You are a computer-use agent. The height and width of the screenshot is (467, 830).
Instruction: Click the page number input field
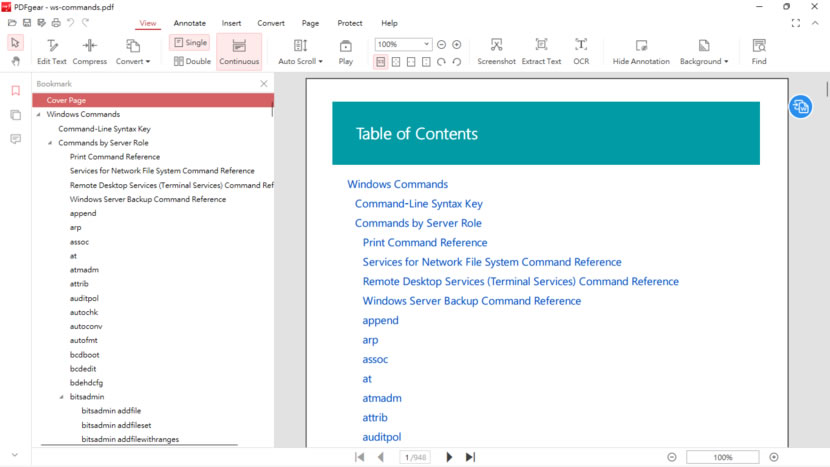(x=416, y=457)
